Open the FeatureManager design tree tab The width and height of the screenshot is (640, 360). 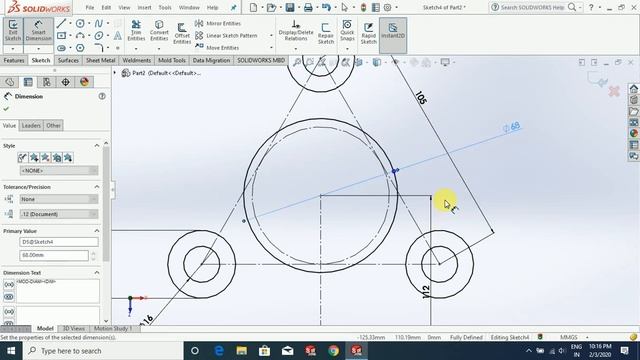(10, 82)
